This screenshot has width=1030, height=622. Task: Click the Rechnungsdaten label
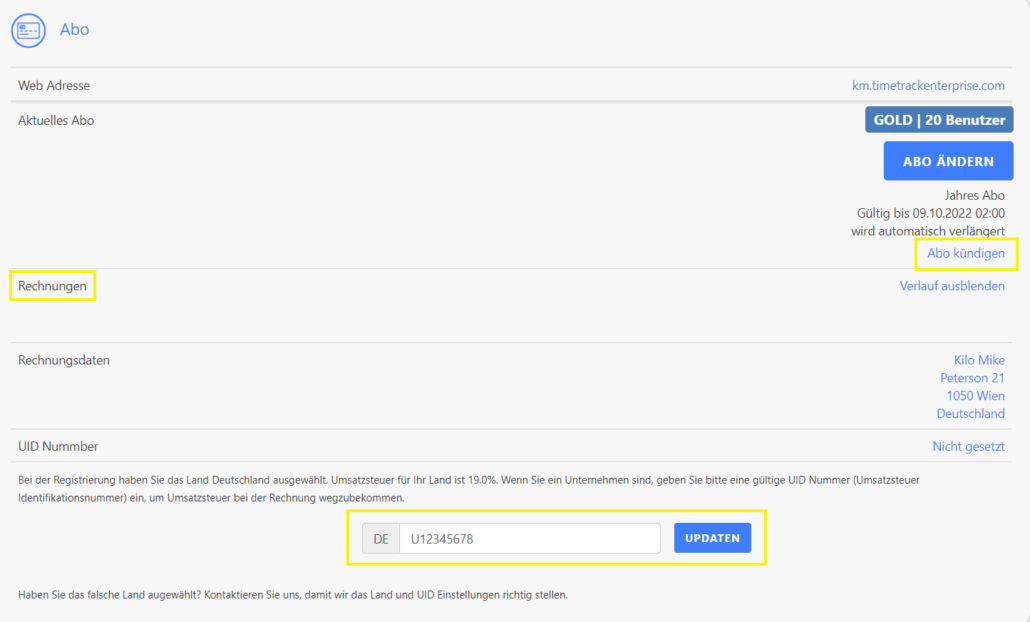coord(64,360)
